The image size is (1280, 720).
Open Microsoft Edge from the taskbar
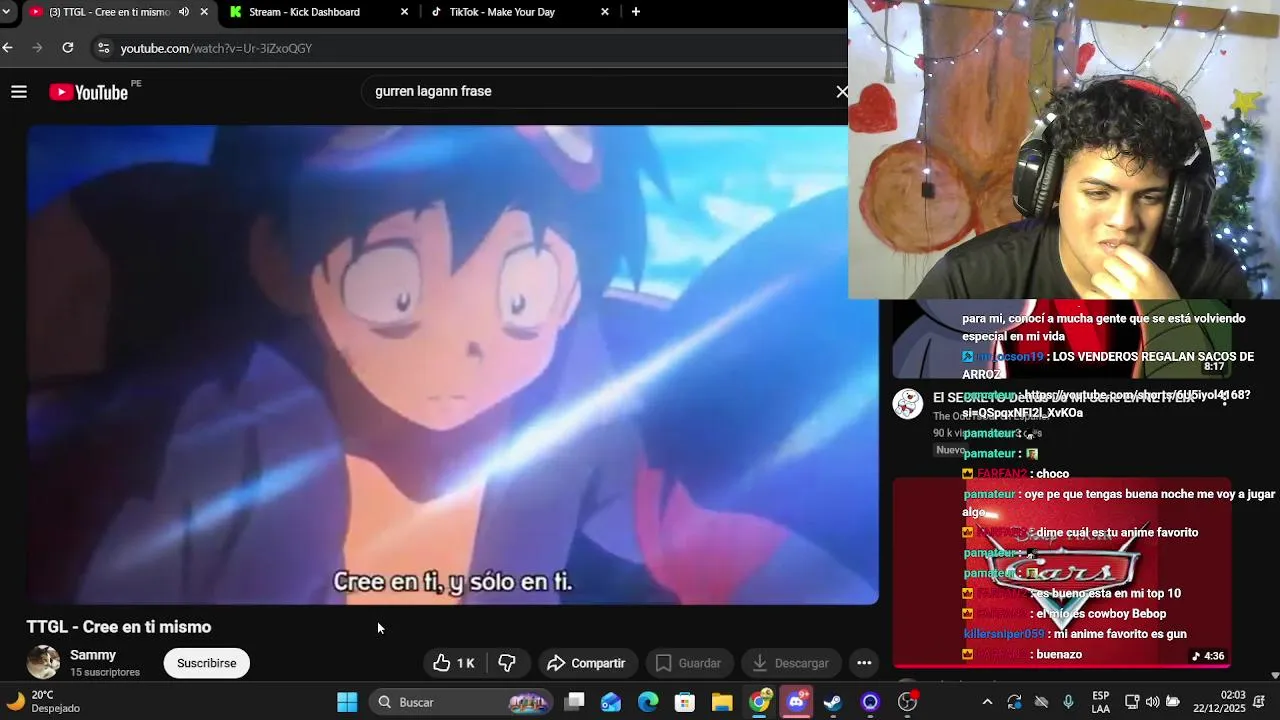click(648, 702)
